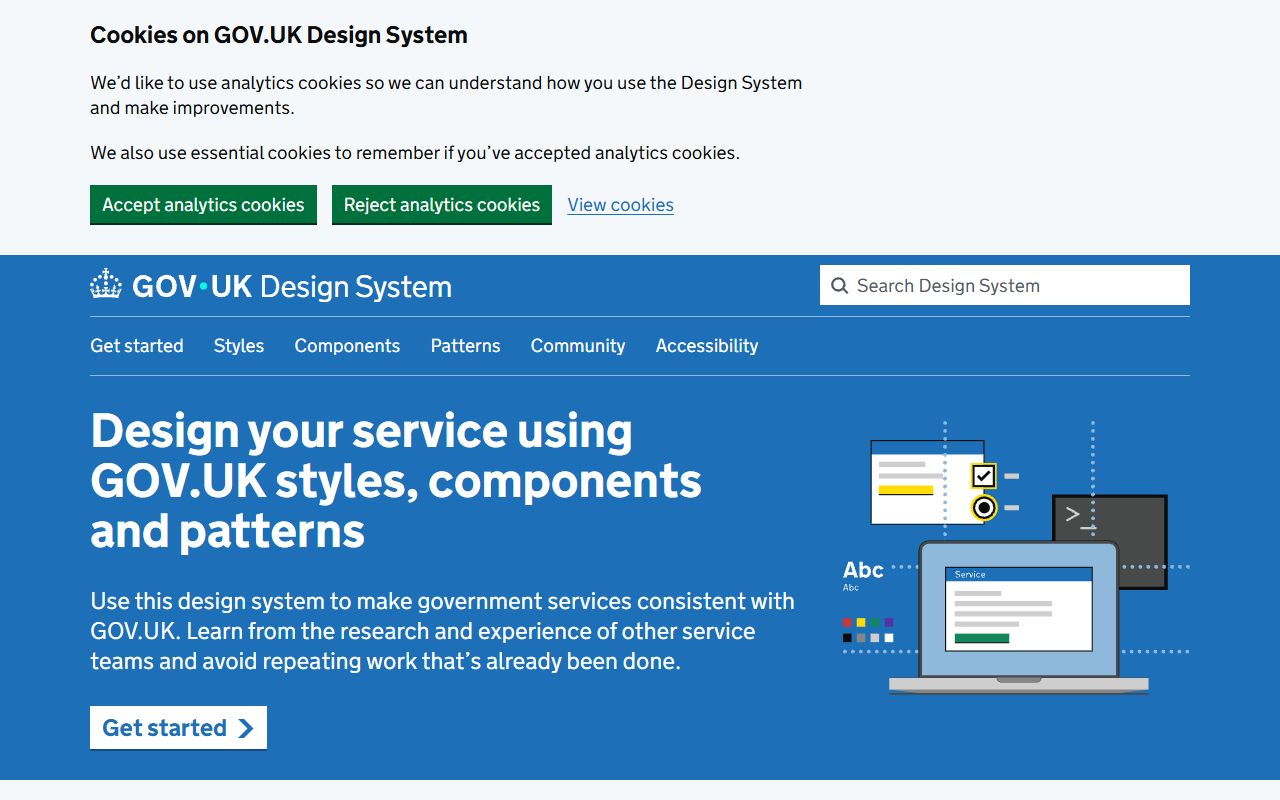Open the Accessibility navigation item
The width and height of the screenshot is (1280, 800).
(707, 346)
